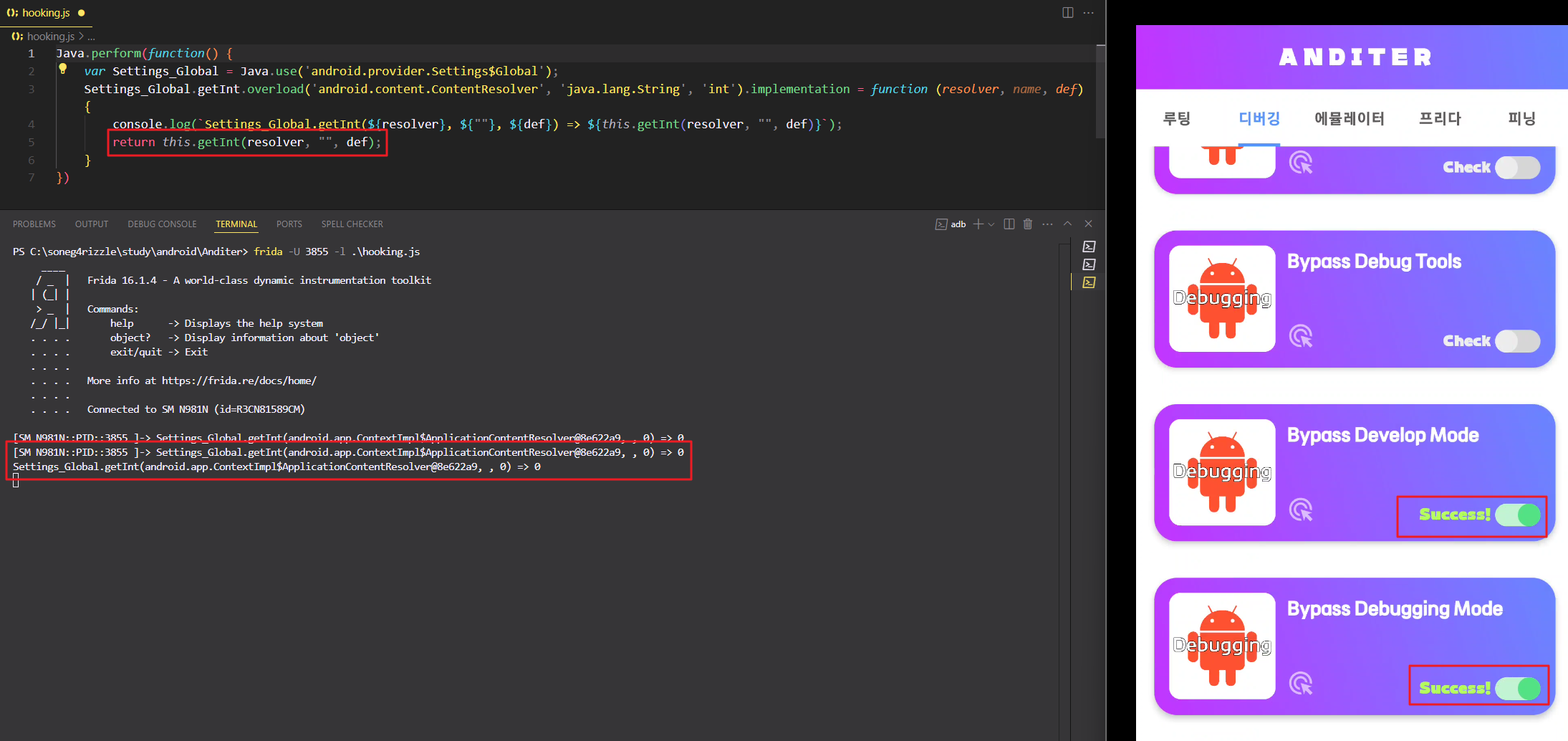Open the 루팅 tab in Anditer

click(x=1176, y=118)
